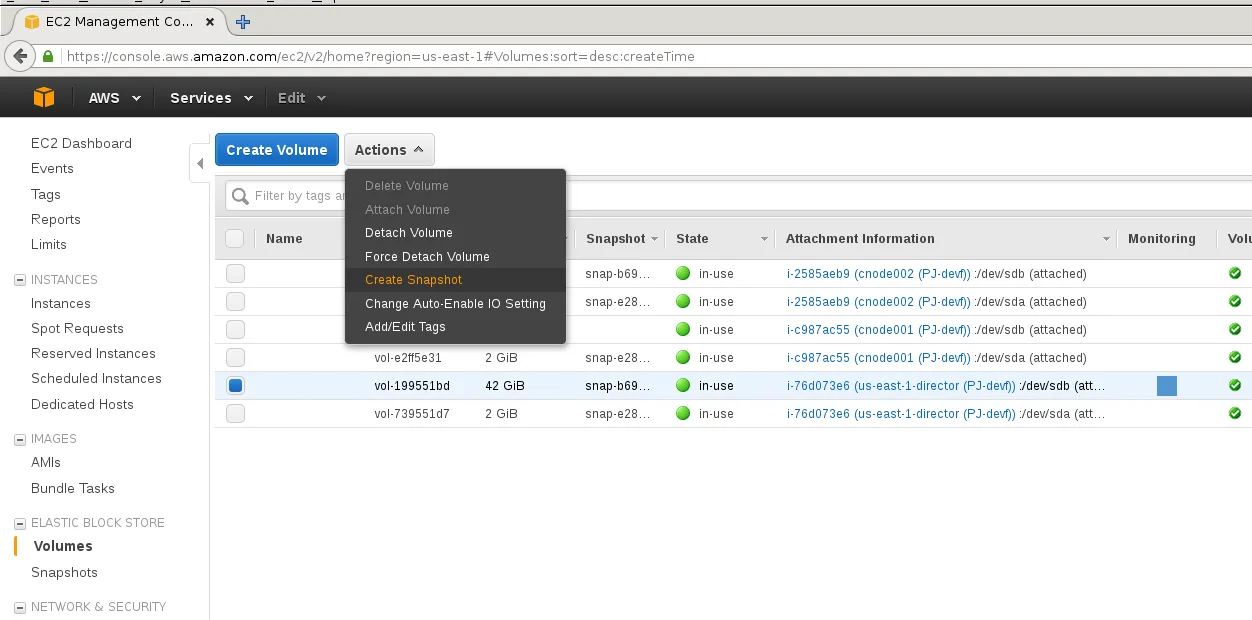
Task: Click the AWS orange cube home icon
Action: pos(43,97)
